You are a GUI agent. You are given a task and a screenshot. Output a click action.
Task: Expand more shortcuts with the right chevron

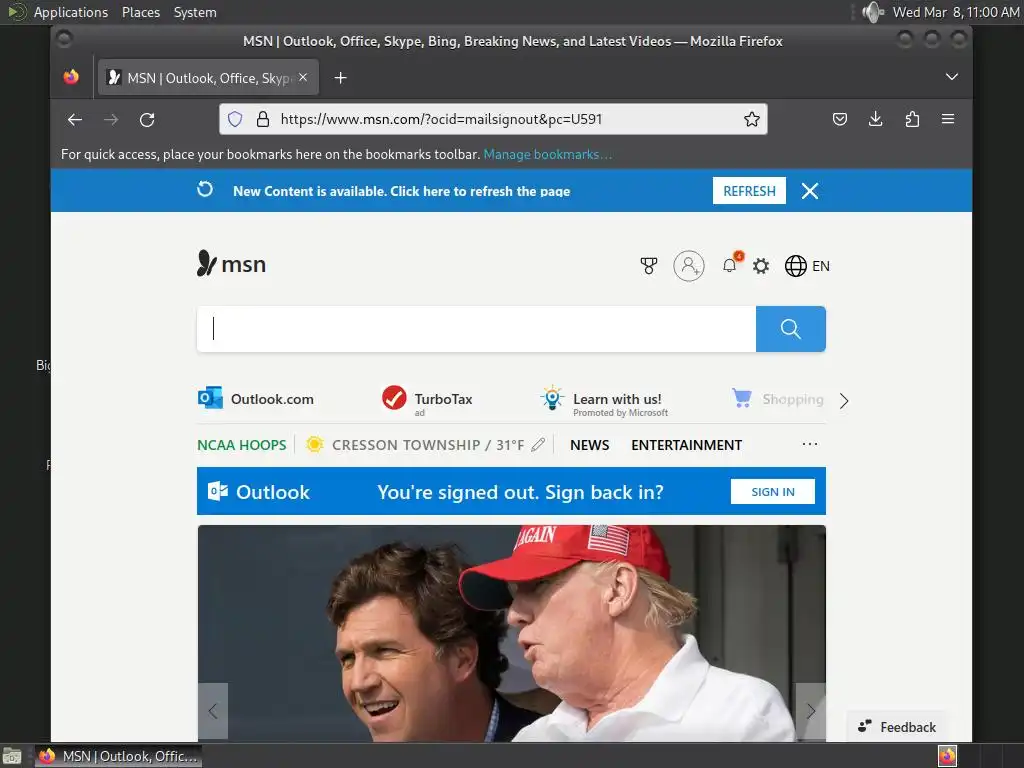[844, 400]
